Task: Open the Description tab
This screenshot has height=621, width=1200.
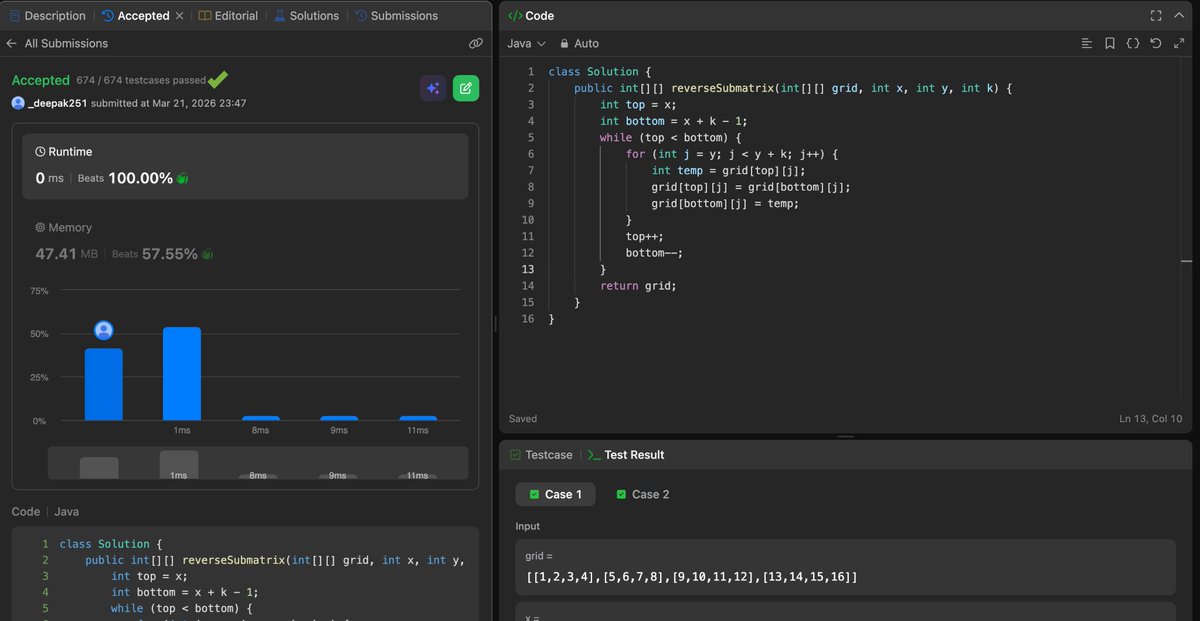Action: (x=48, y=16)
